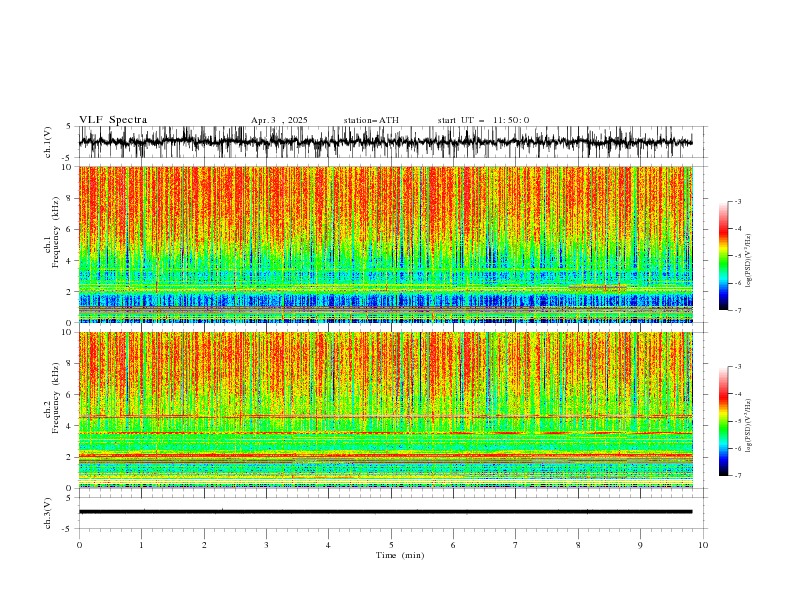
Task: Select the date text "Apr.3 , 2025"
Action: pyautogui.click(x=279, y=120)
